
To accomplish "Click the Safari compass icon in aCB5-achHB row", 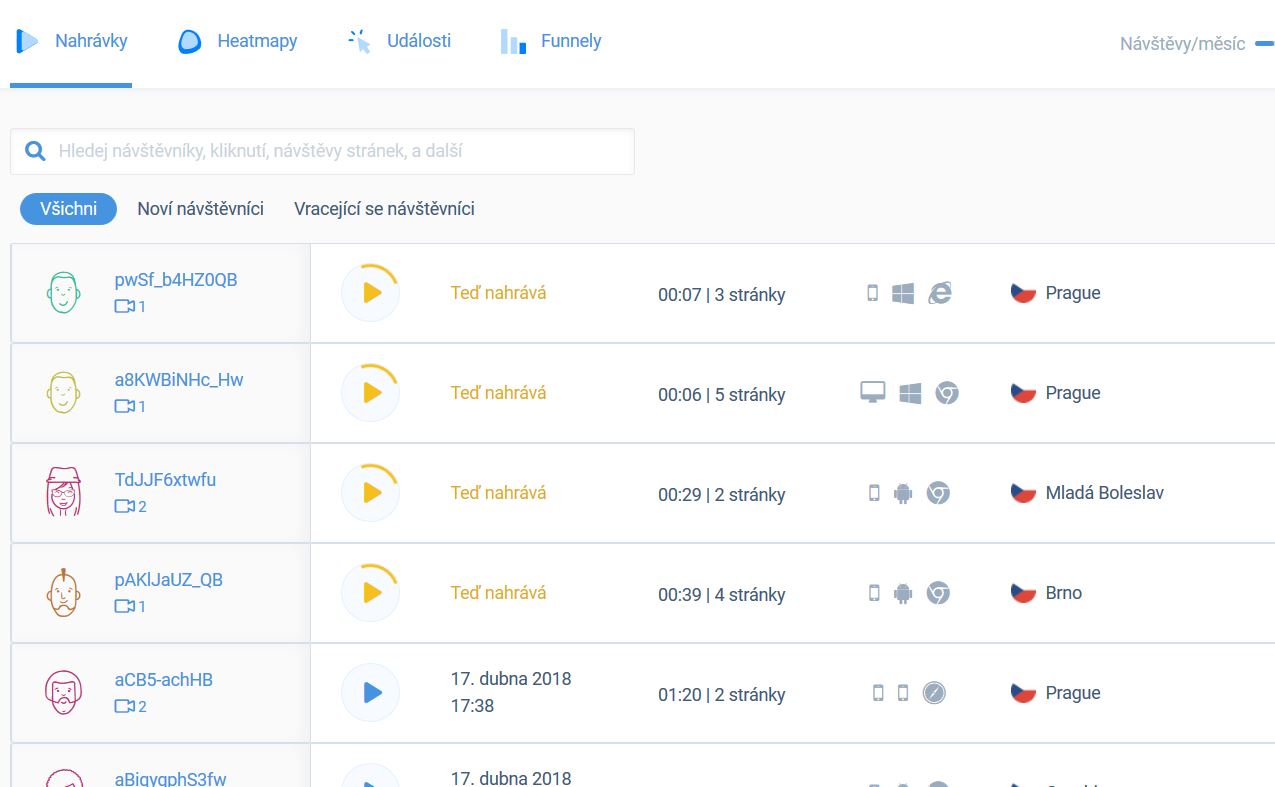I will (x=934, y=693).
